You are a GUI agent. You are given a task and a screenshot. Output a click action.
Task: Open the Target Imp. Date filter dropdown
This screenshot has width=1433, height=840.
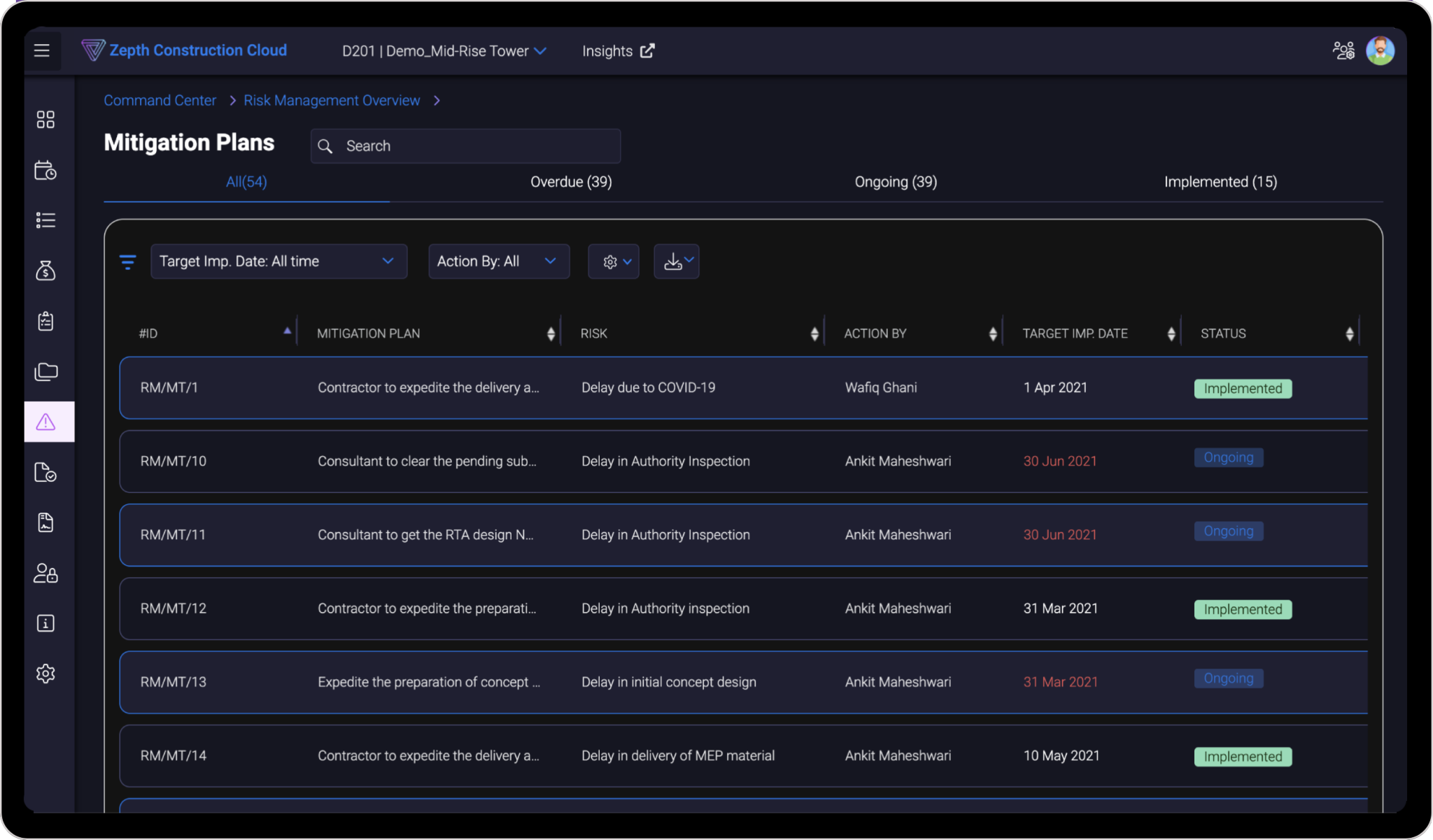(278, 261)
